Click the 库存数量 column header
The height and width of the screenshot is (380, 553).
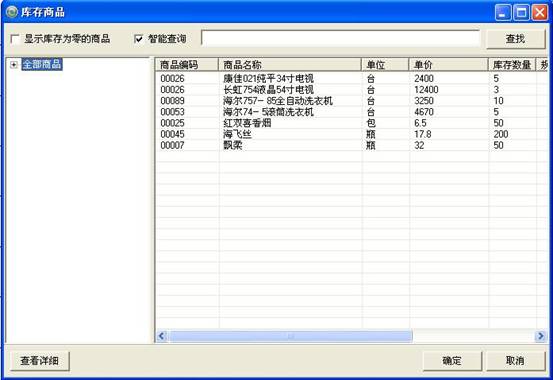click(512, 65)
